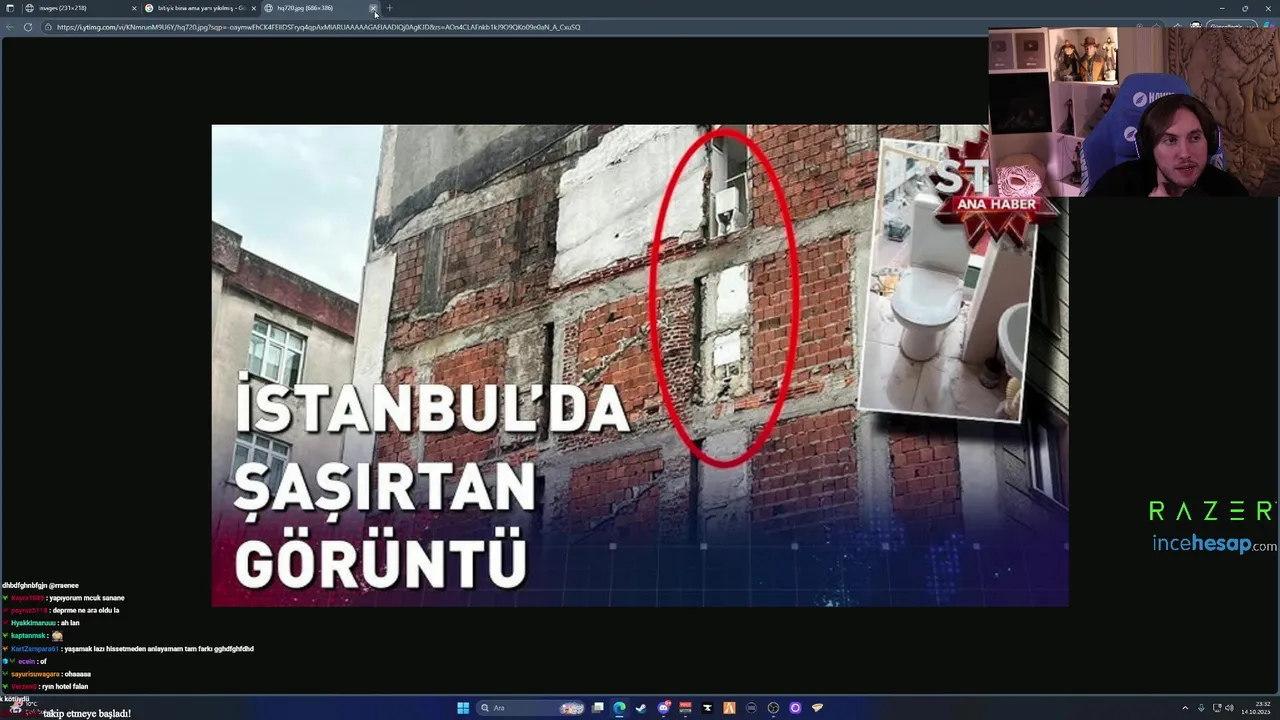The height and width of the screenshot is (720, 1280).
Task: Click ecein's chat message 'of'
Action: coord(26,662)
